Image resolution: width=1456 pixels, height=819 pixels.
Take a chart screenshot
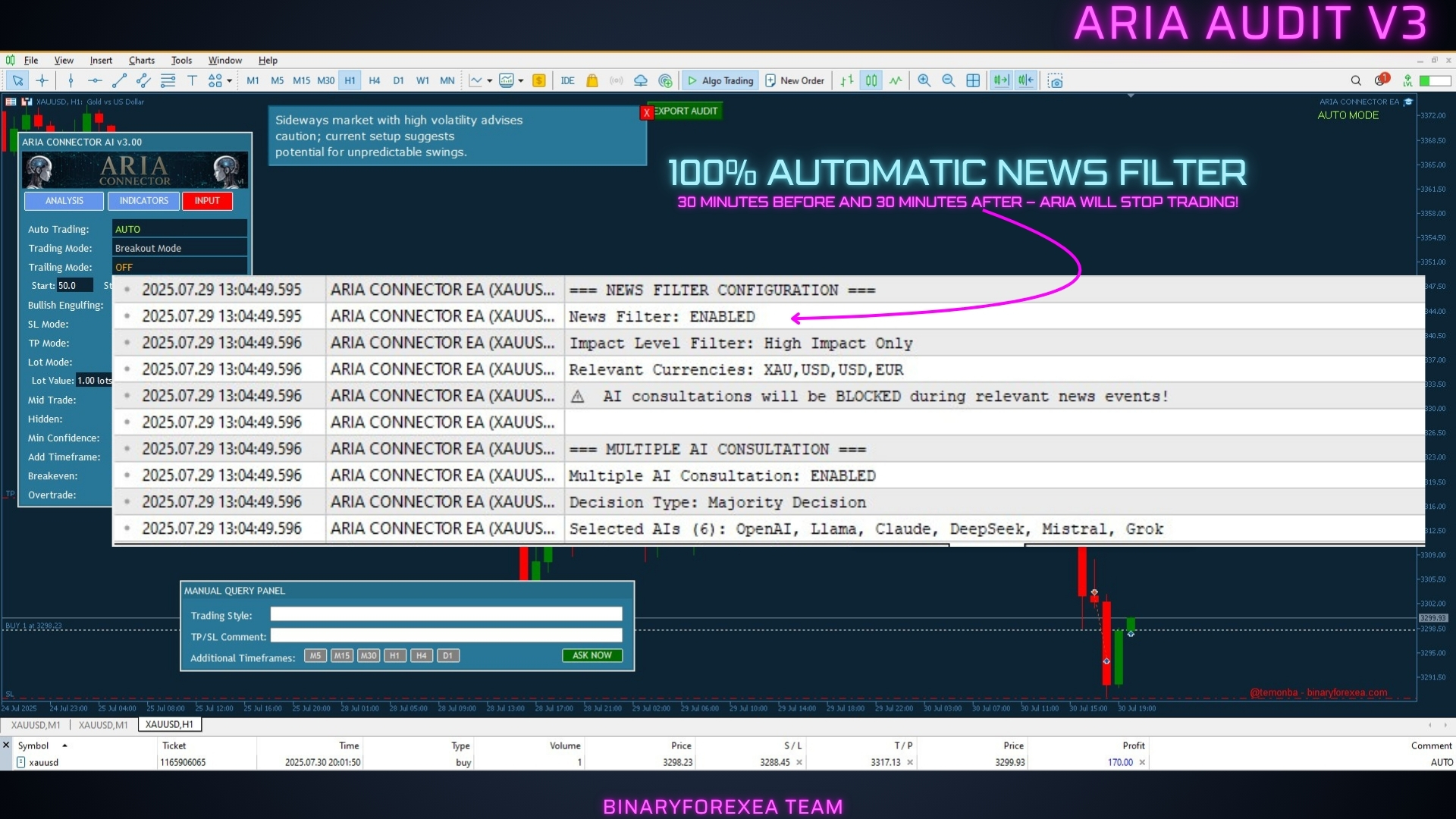coord(1056,80)
